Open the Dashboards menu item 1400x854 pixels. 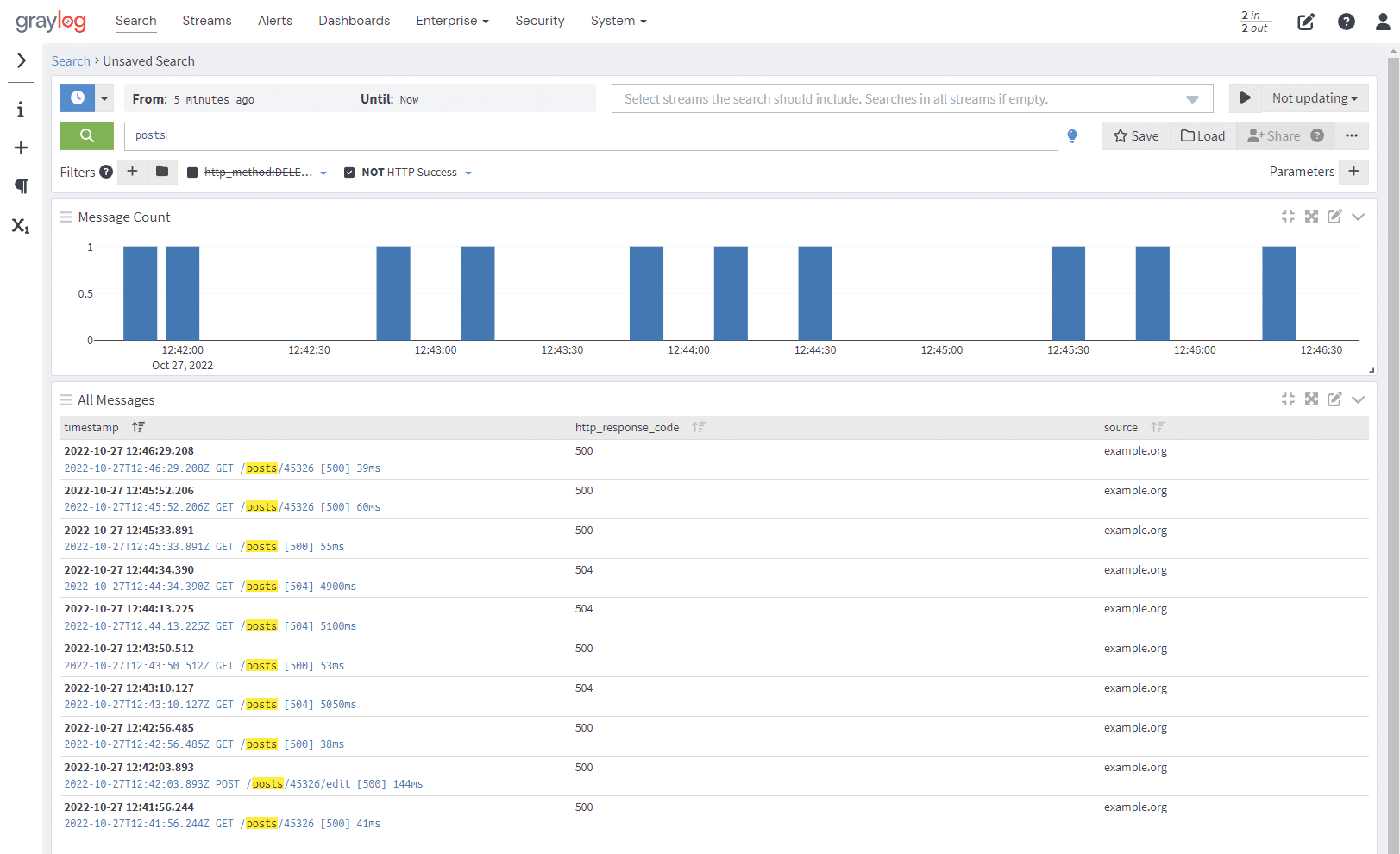pos(354,20)
